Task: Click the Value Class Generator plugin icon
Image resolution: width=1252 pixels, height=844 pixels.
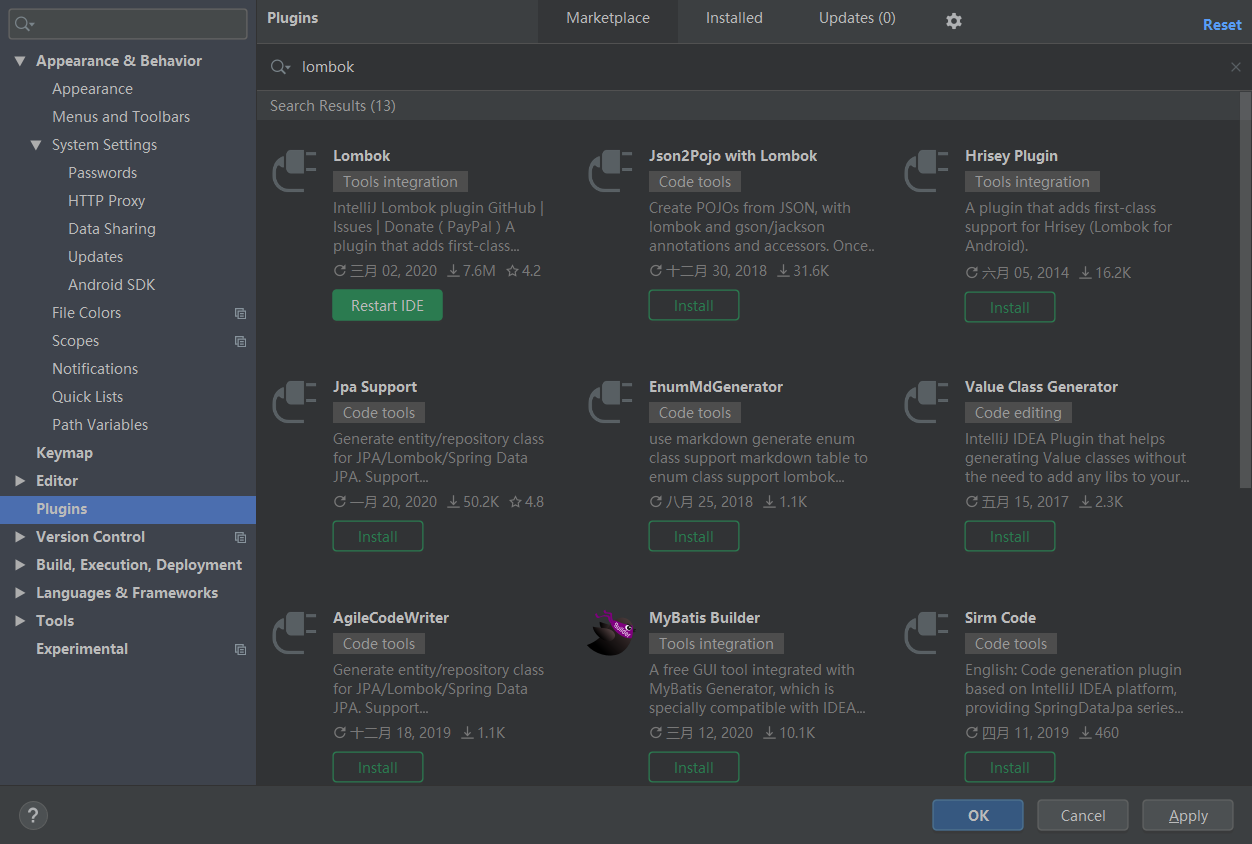Action: coord(926,401)
